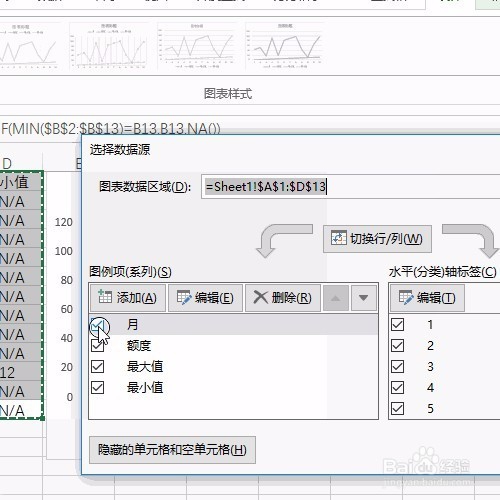Uncheck the 最小值 series checkbox
The image size is (500, 500).
(97, 388)
